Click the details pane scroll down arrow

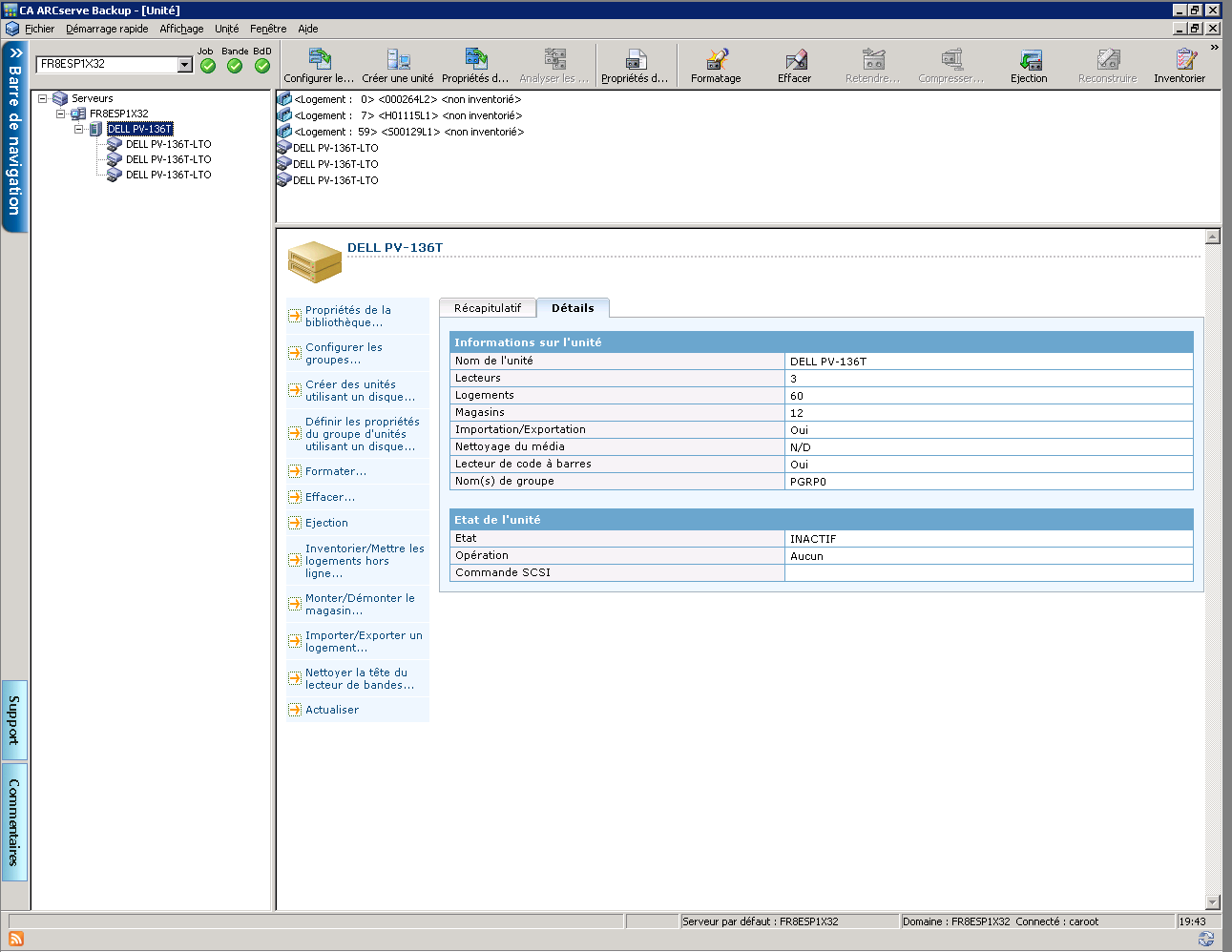pos(1213,901)
